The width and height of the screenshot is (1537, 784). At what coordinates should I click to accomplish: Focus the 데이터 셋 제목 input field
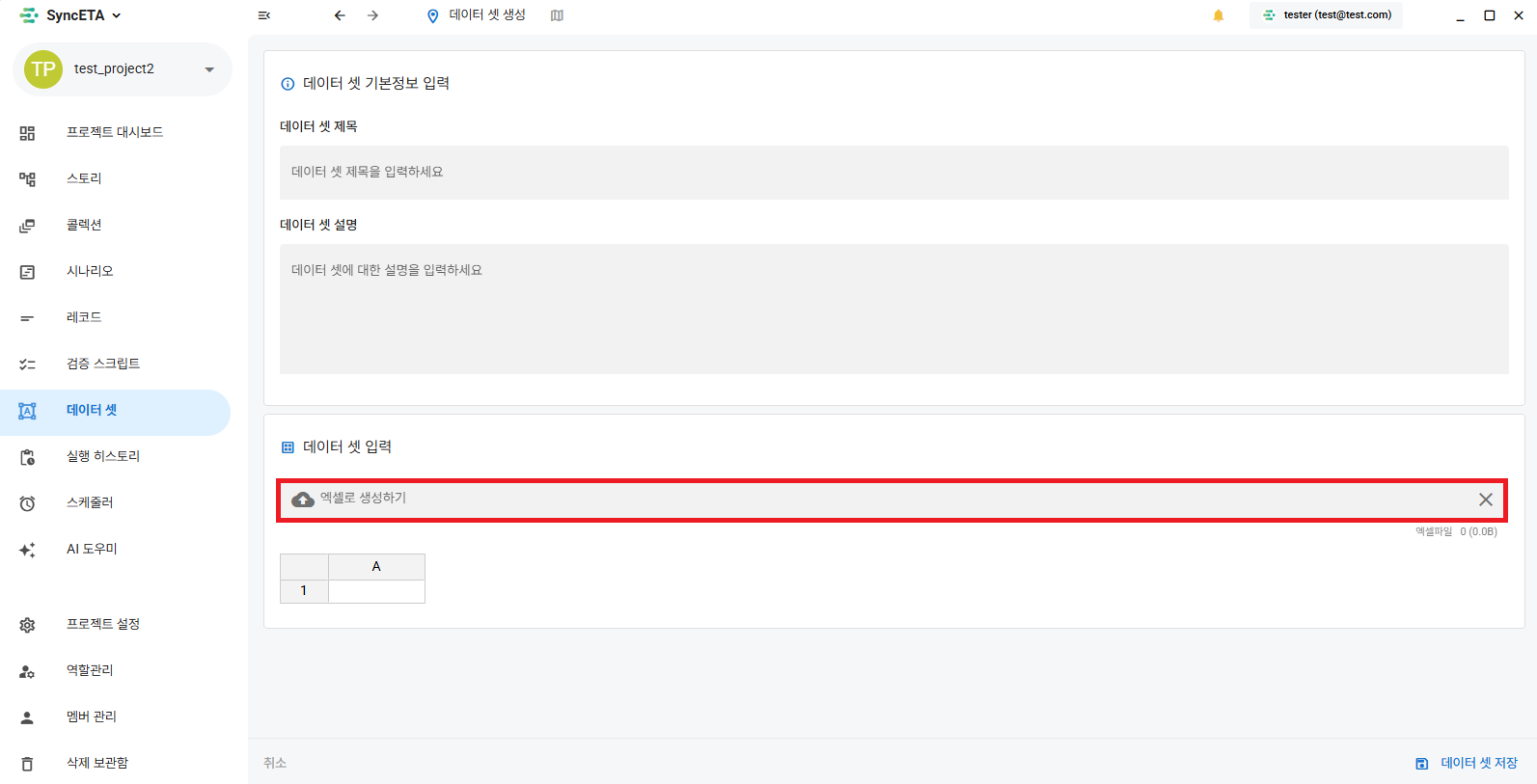(x=893, y=173)
